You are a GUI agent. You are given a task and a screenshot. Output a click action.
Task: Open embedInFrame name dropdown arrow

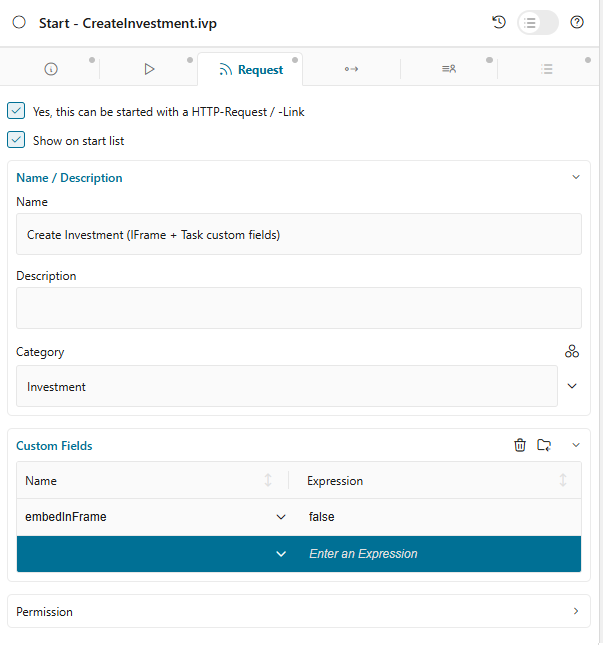280,517
